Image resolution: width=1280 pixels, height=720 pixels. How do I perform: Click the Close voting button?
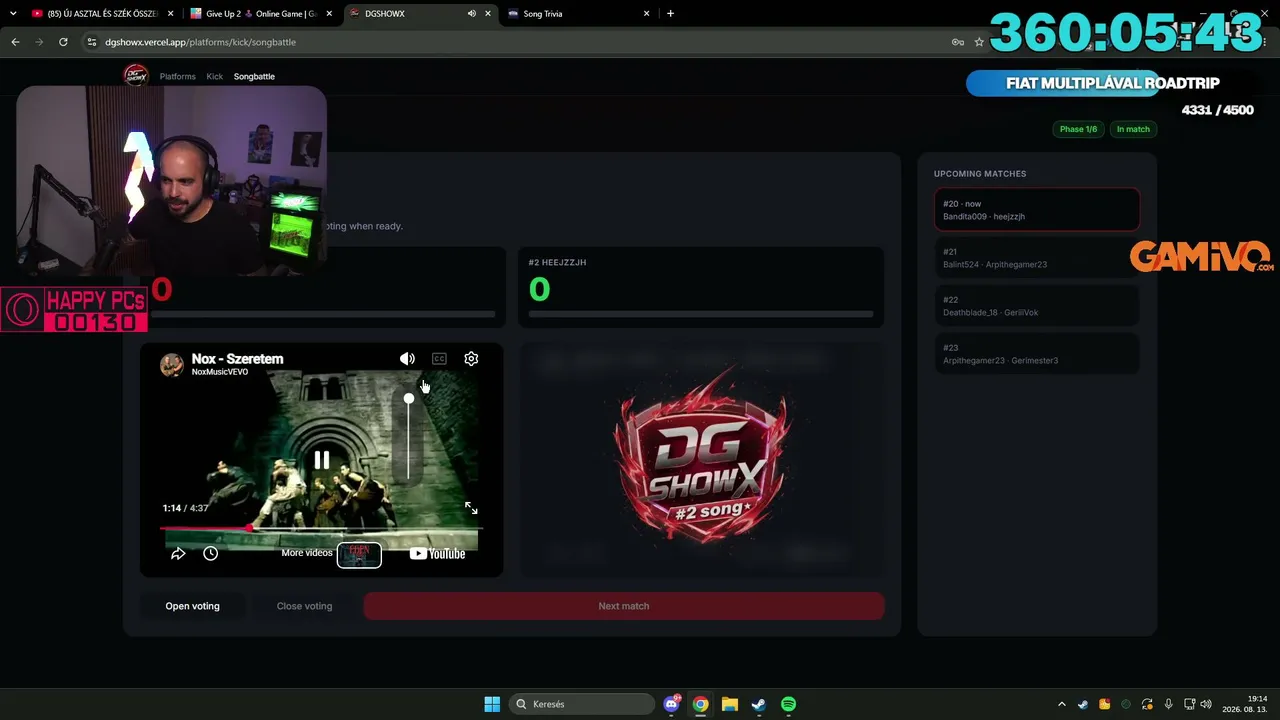304,606
